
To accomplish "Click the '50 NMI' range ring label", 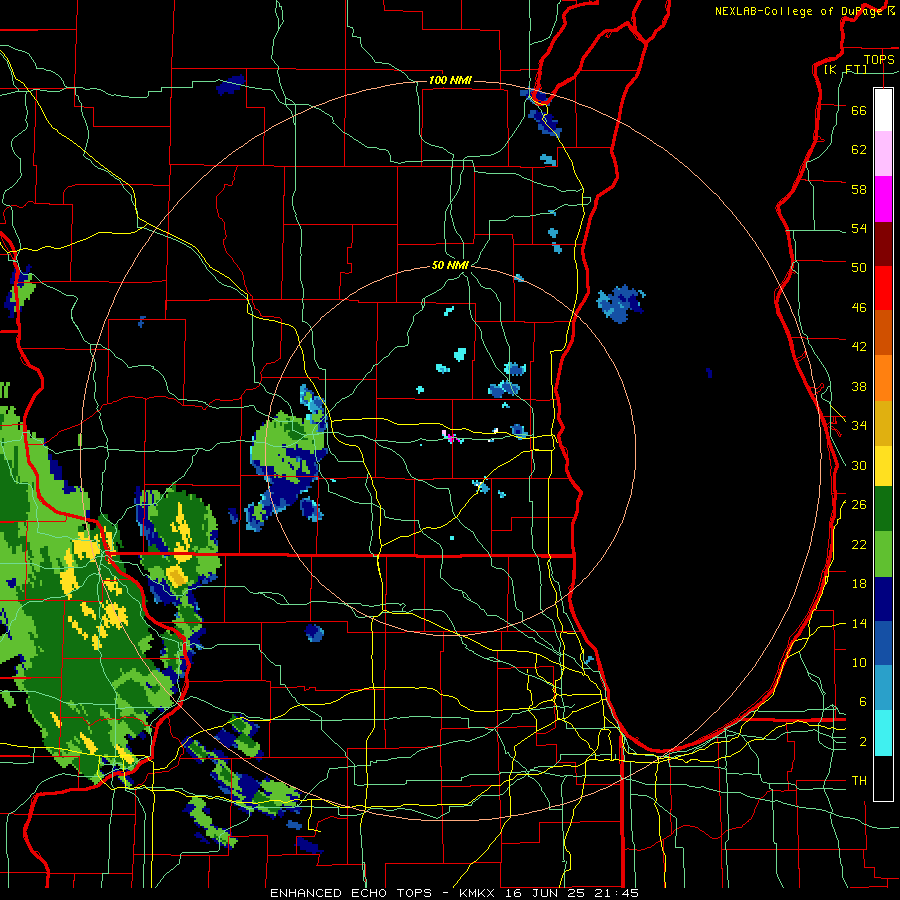I will (450, 265).
